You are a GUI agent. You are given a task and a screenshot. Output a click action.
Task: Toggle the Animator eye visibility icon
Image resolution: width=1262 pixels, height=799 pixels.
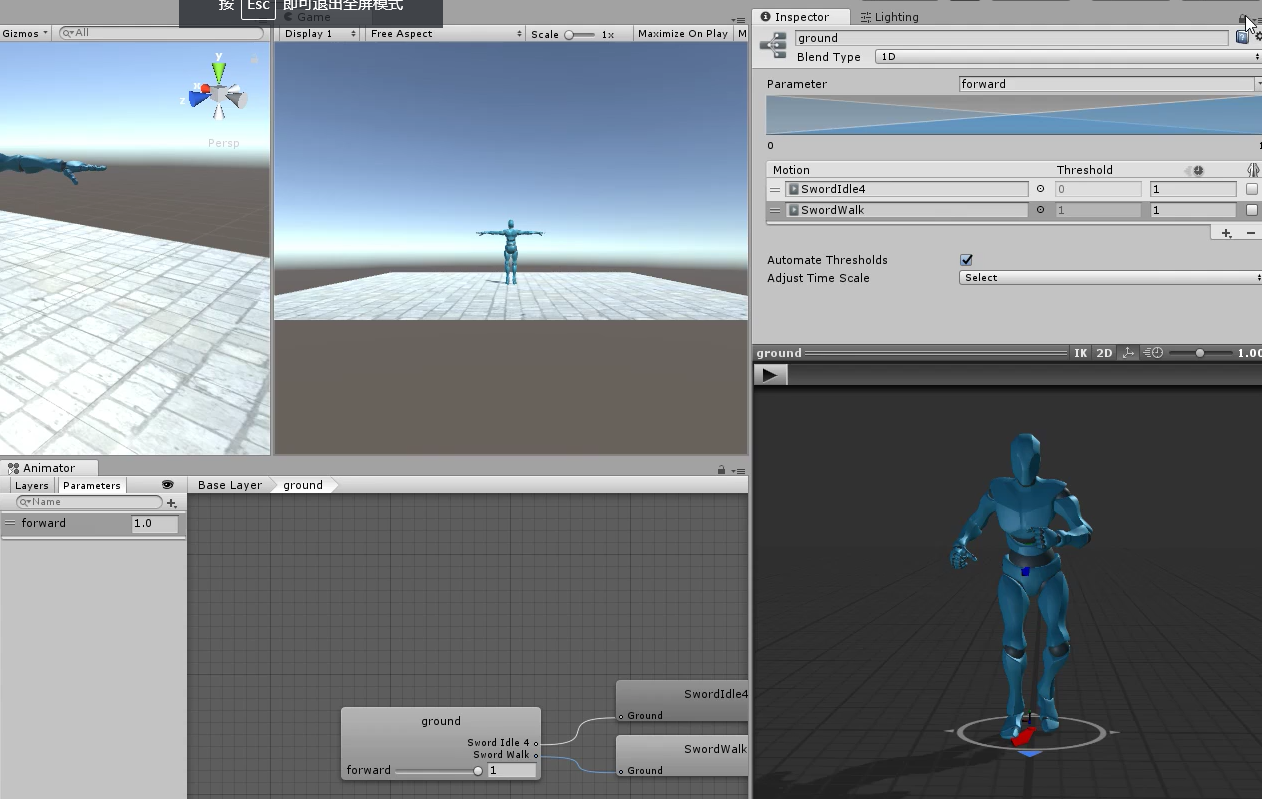pyautogui.click(x=167, y=485)
